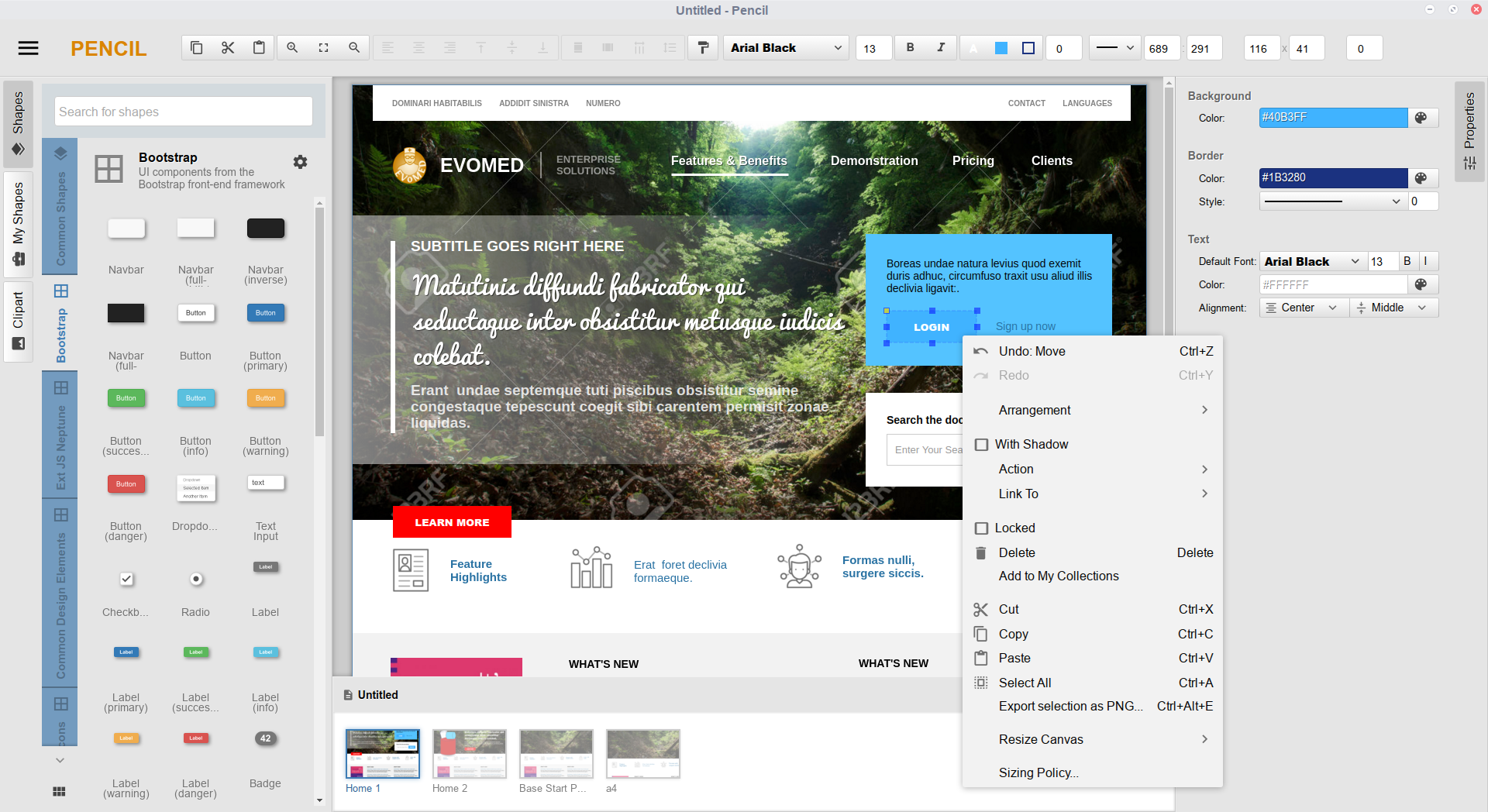Open the Home 2 page thumbnail
This screenshot has height=812, width=1488.
[469, 752]
